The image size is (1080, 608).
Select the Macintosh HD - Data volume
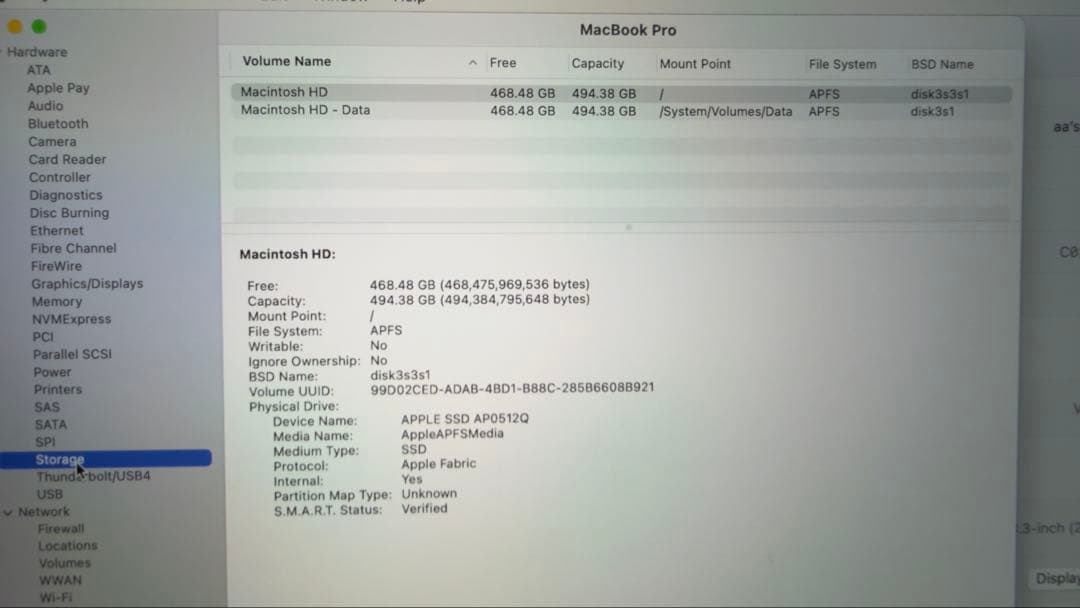click(400, 111)
